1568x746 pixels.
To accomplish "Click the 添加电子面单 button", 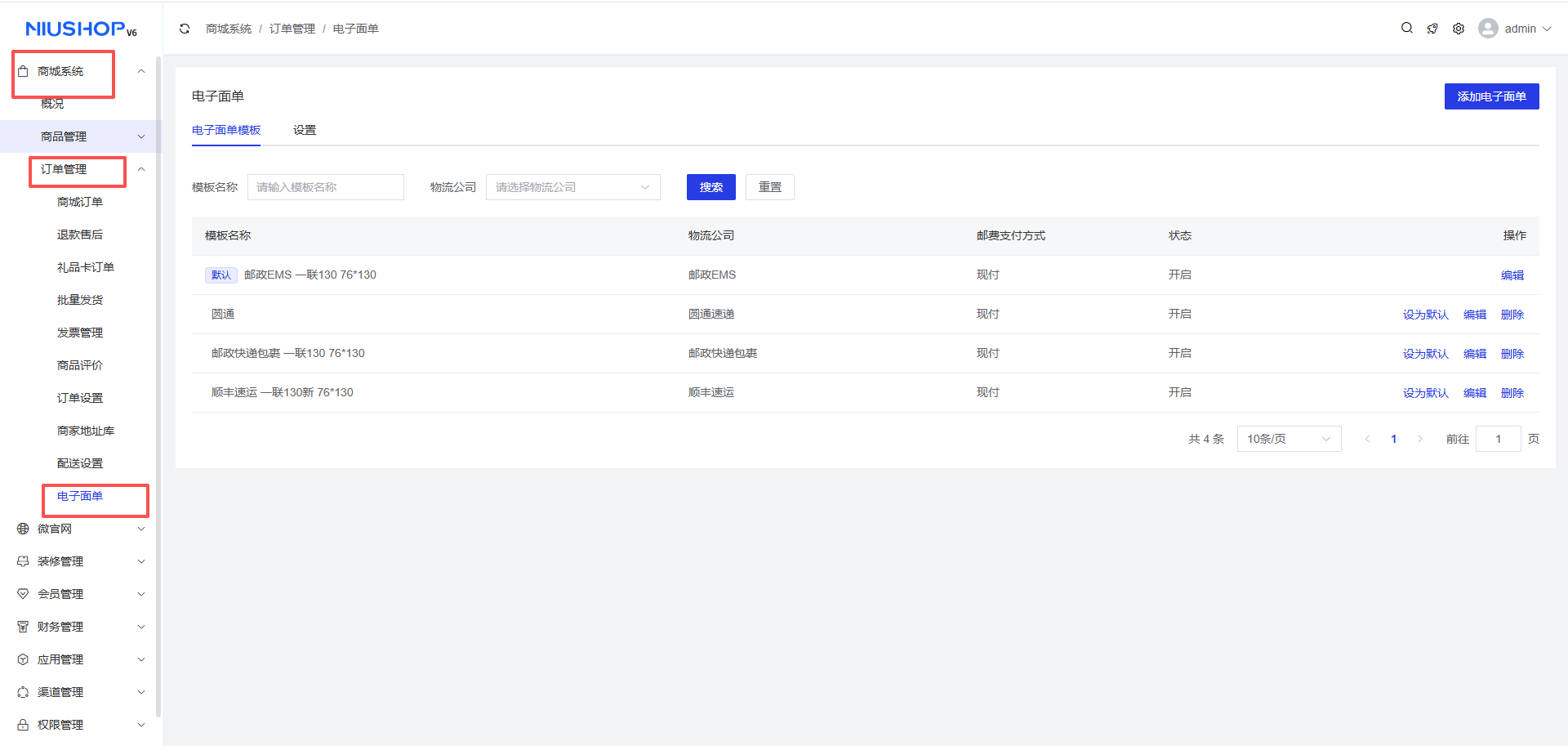I will tap(1491, 96).
